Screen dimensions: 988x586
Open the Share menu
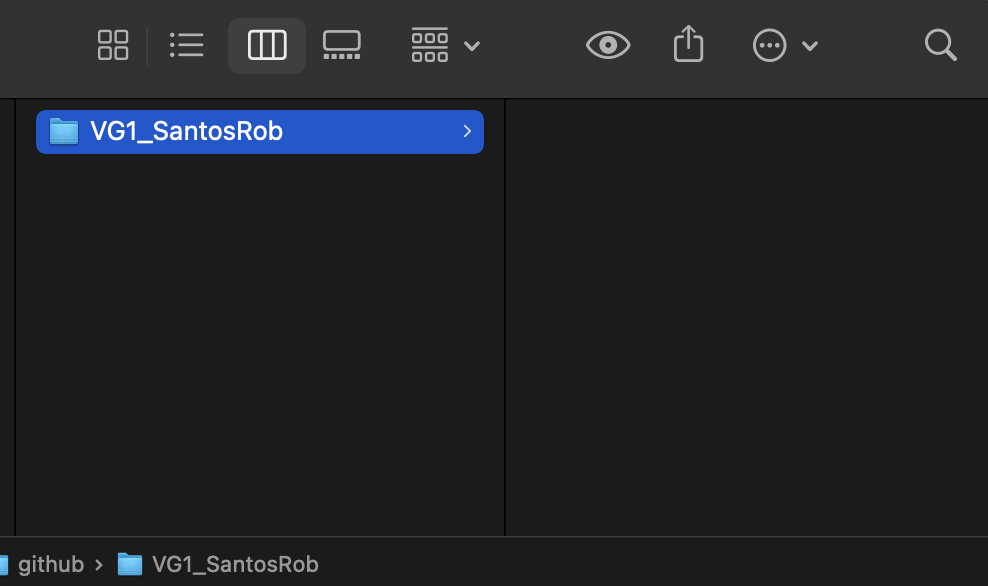689,45
